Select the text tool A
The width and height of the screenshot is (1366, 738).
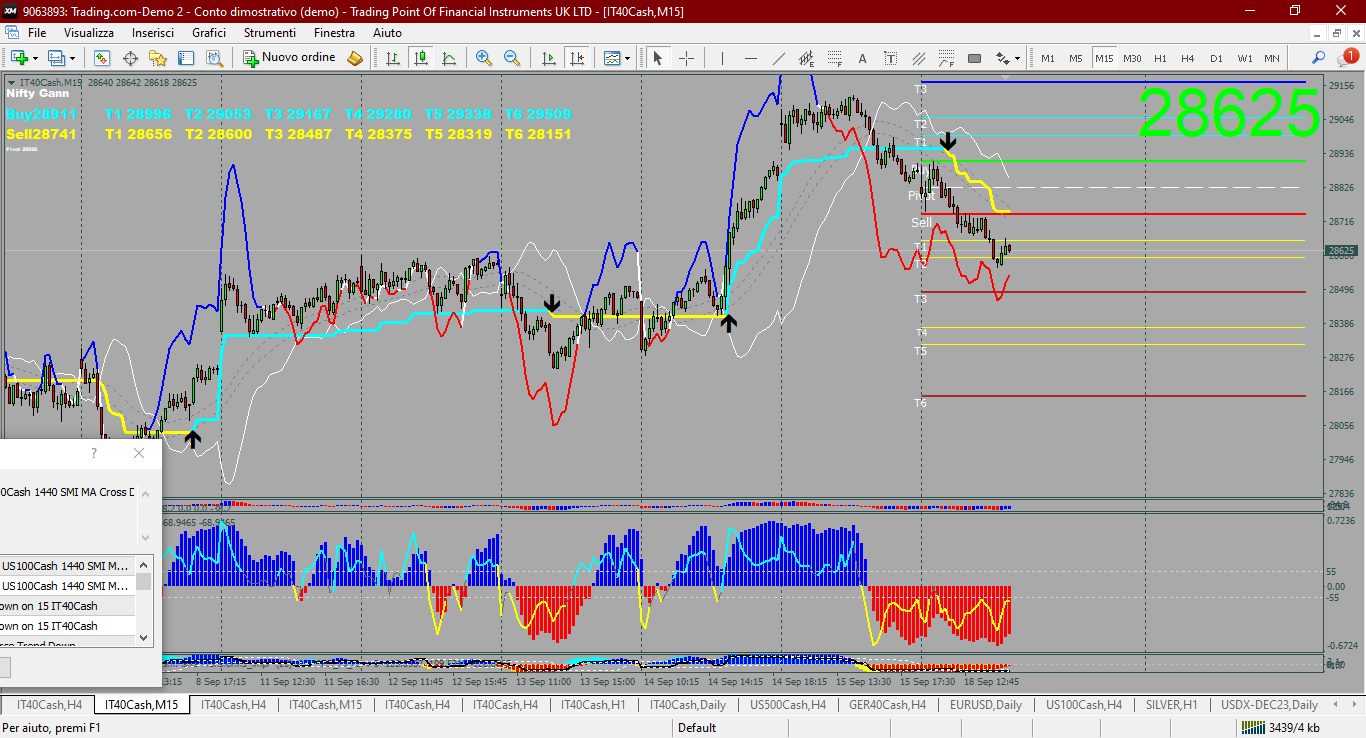pyautogui.click(x=862, y=58)
